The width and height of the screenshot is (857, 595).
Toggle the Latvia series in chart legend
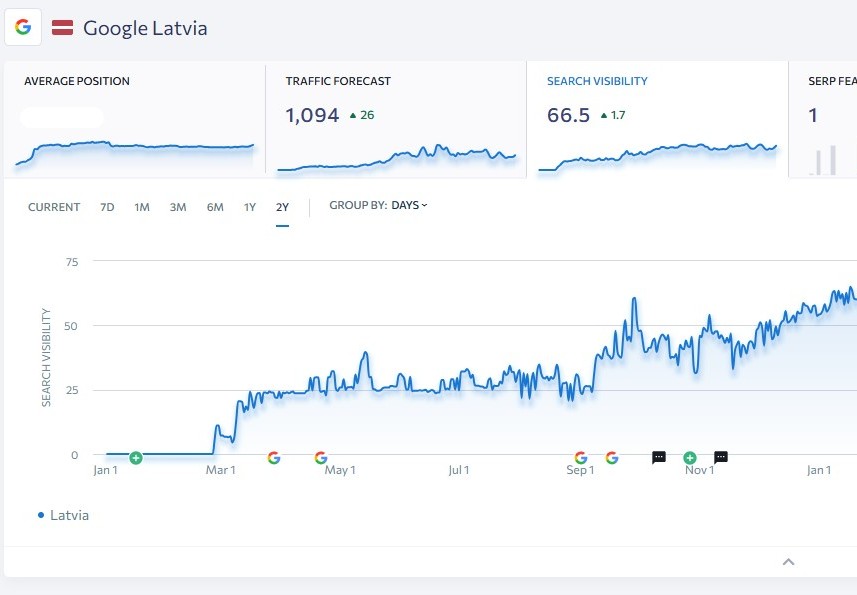click(x=63, y=515)
